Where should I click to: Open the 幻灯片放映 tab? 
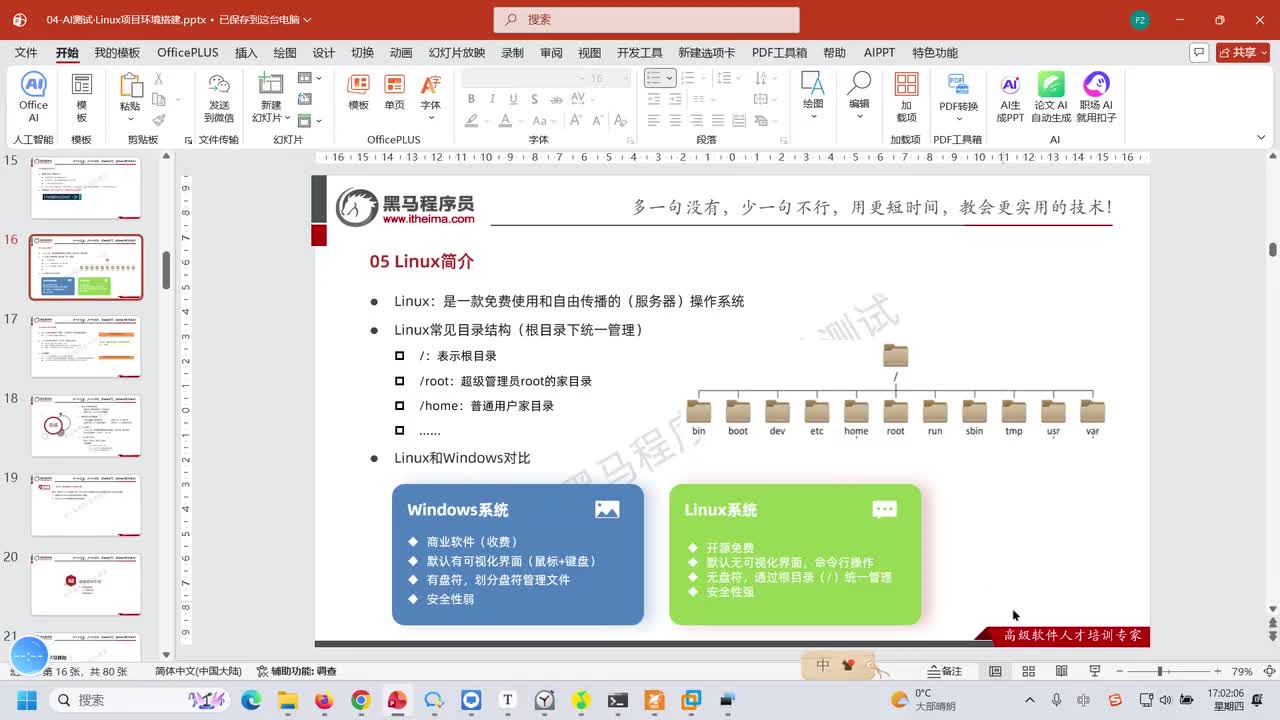(x=457, y=53)
